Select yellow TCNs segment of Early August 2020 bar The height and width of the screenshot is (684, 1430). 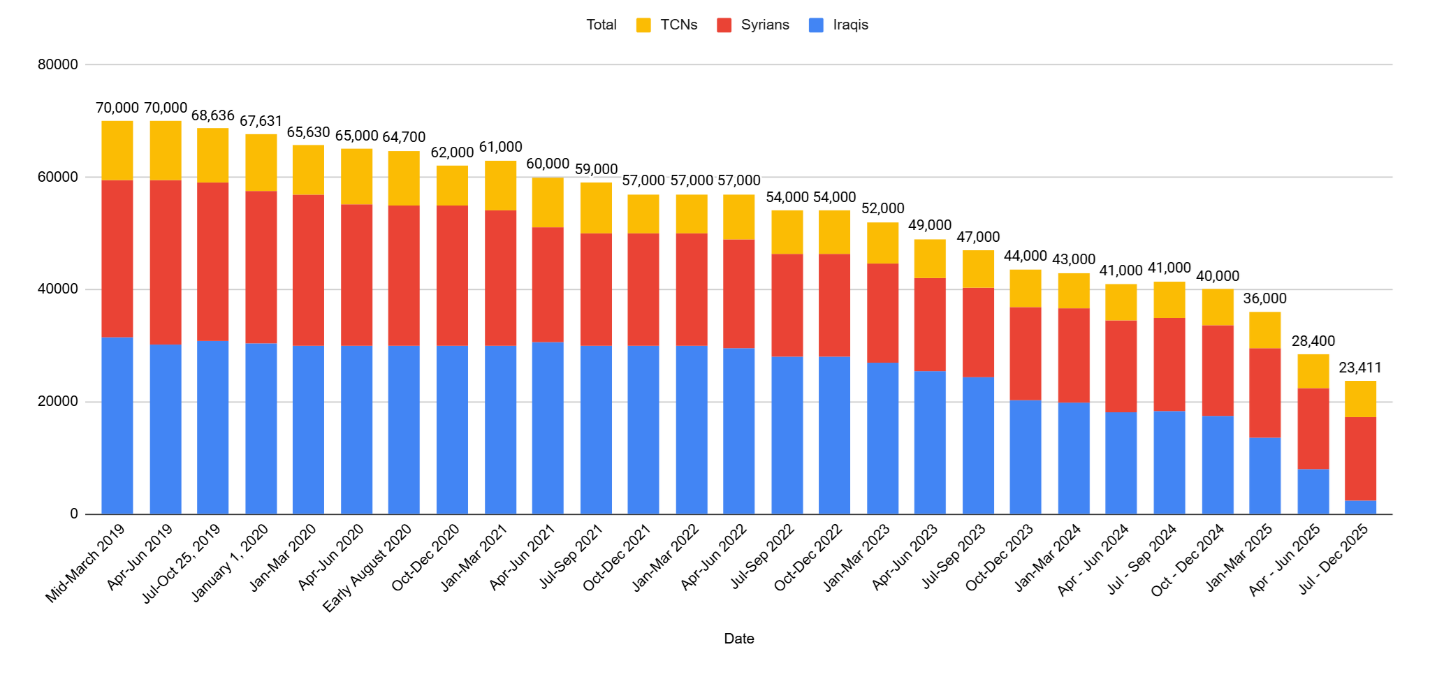(404, 178)
